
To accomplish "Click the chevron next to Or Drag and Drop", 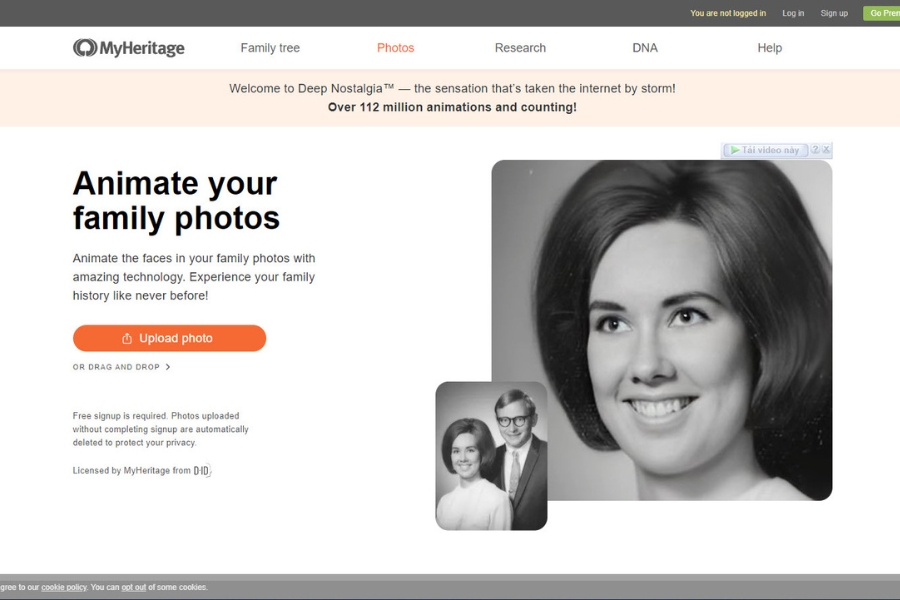I will tap(168, 367).
